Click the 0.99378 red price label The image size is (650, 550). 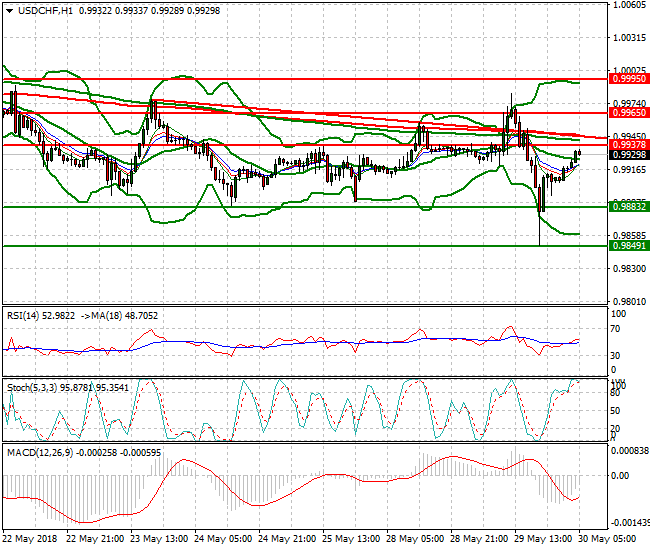pyautogui.click(x=629, y=145)
